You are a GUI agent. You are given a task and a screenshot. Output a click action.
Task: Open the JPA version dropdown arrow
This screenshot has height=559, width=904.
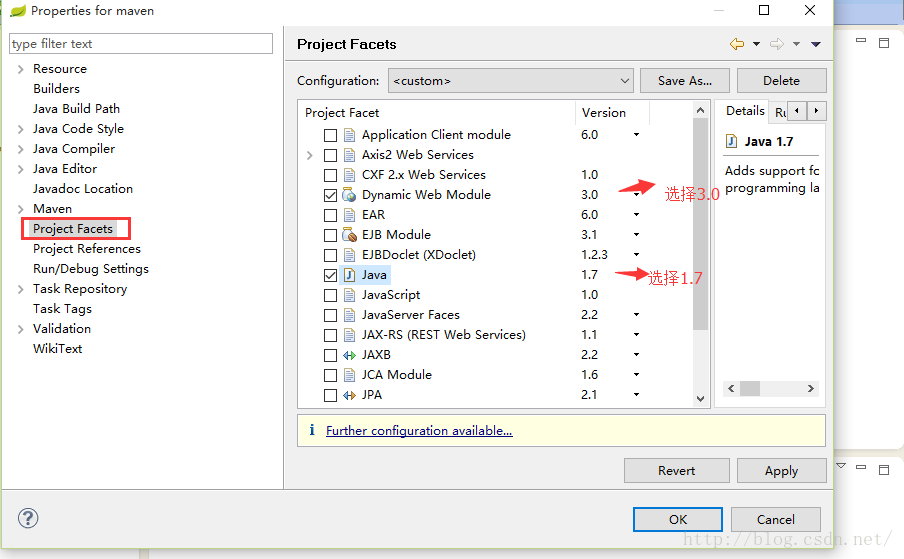(x=636, y=395)
